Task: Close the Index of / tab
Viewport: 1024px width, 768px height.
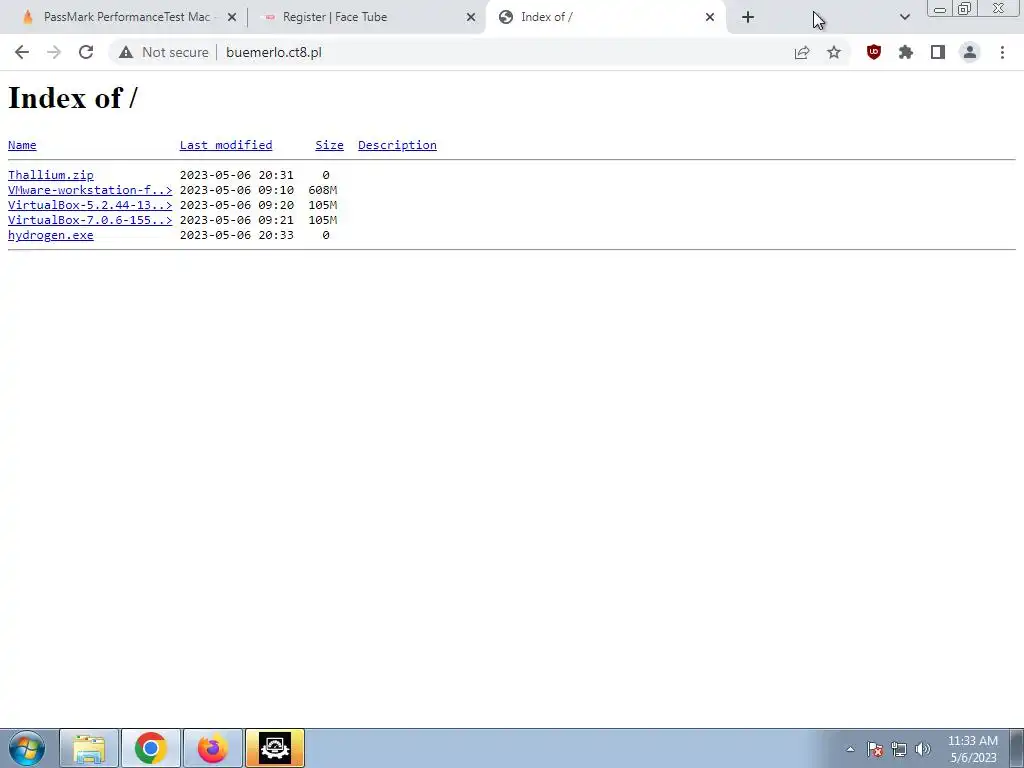Action: coord(710,17)
